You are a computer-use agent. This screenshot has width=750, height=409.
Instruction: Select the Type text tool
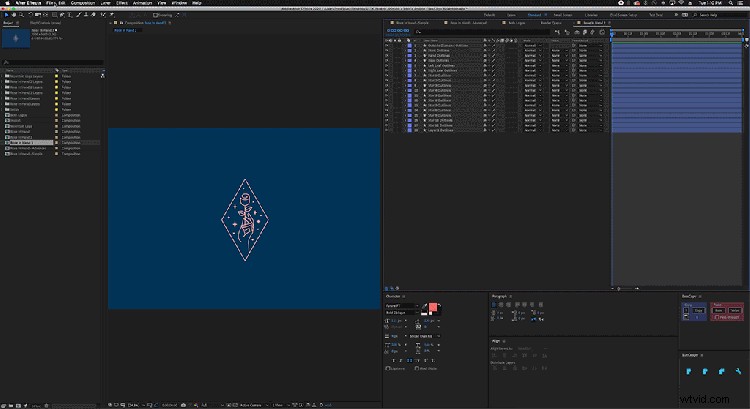click(x=70, y=15)
